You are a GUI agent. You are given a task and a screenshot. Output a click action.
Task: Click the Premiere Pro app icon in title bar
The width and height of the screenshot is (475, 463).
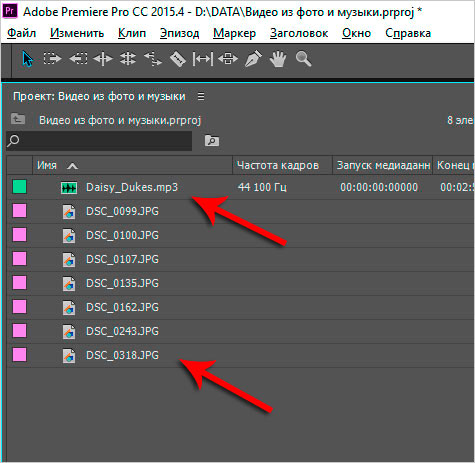pyautogui.click(x=10, y=12)
